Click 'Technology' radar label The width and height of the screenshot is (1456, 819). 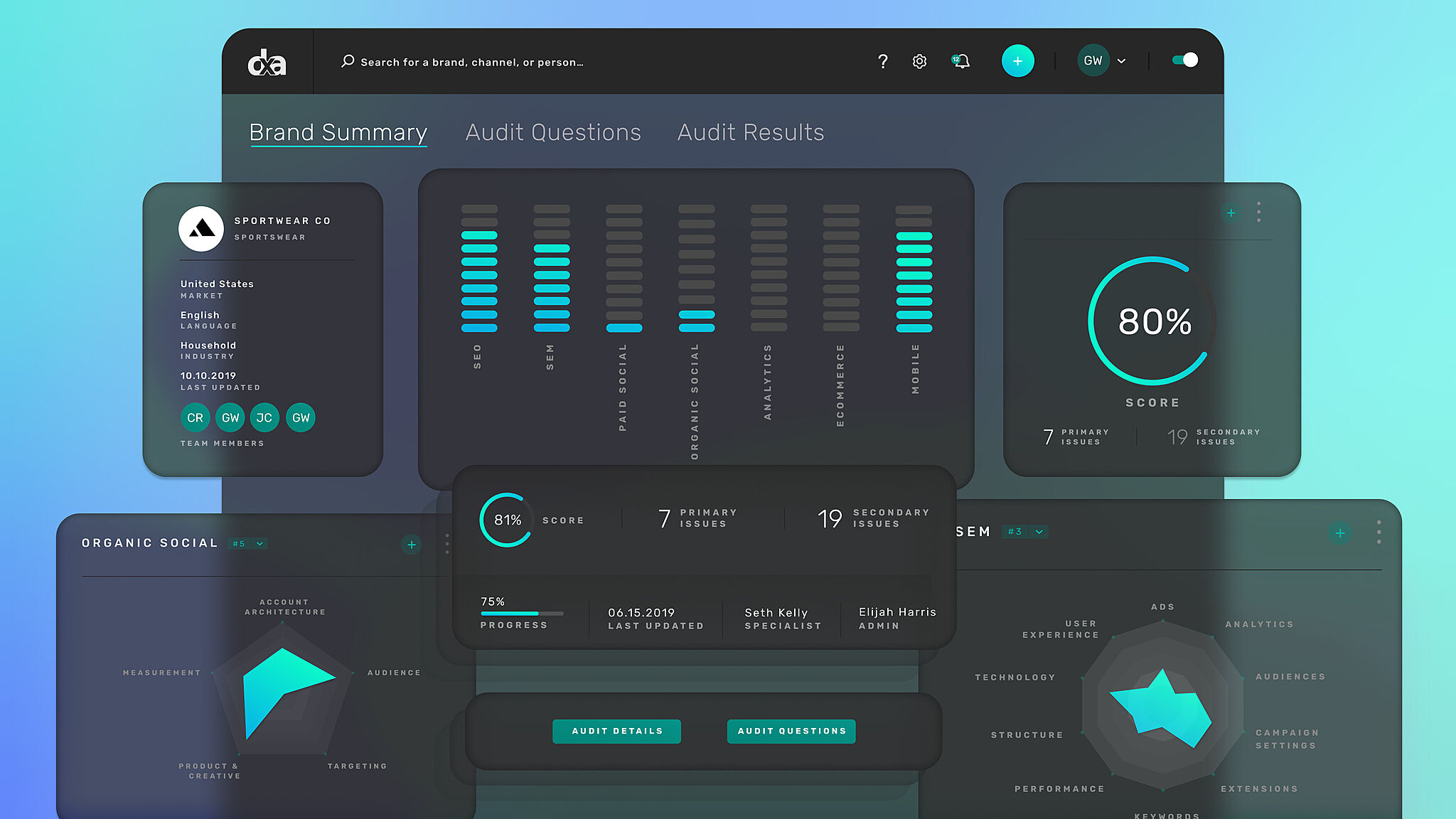coord(1015,678)
